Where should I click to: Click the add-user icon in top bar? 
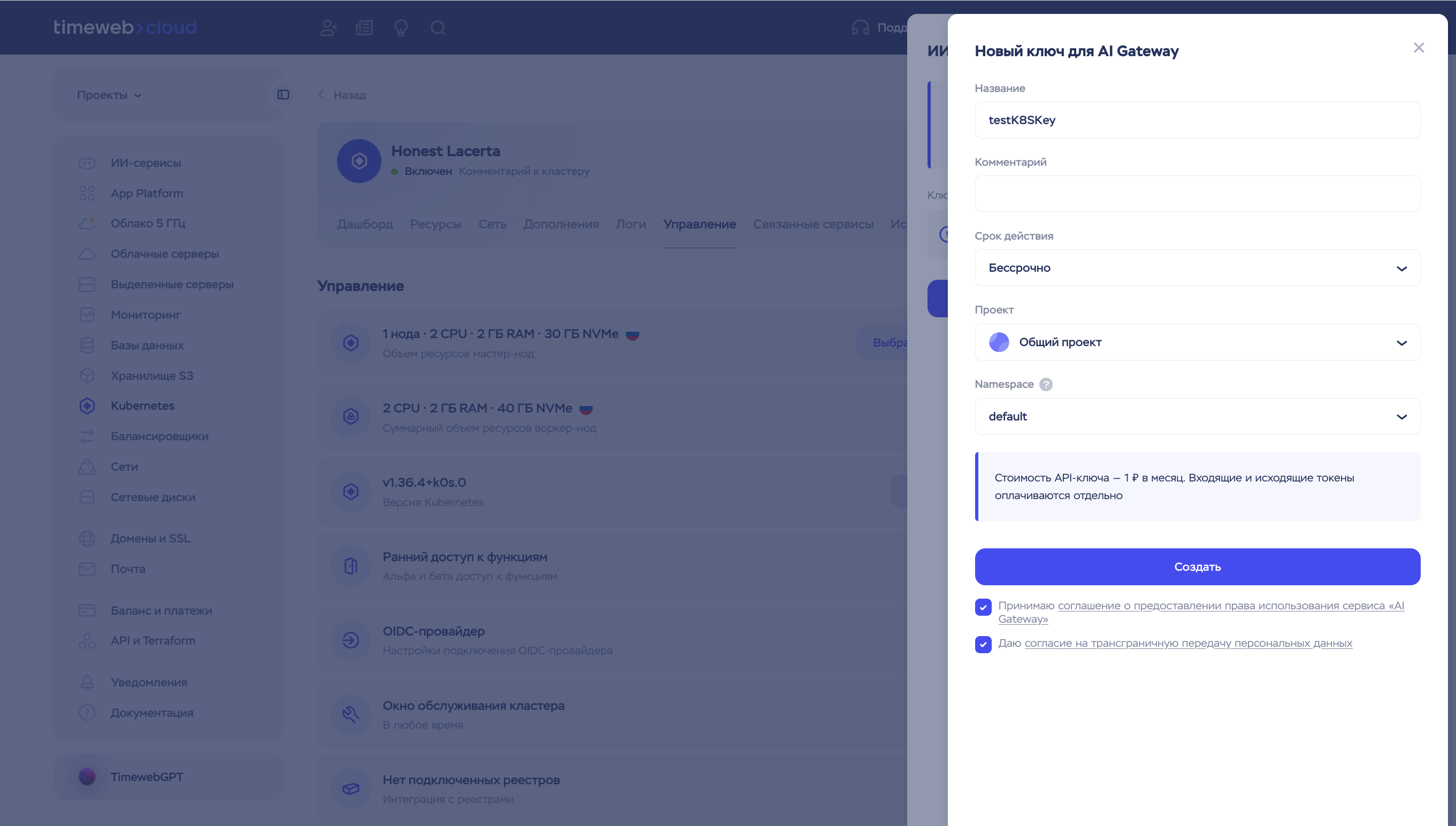328,28
